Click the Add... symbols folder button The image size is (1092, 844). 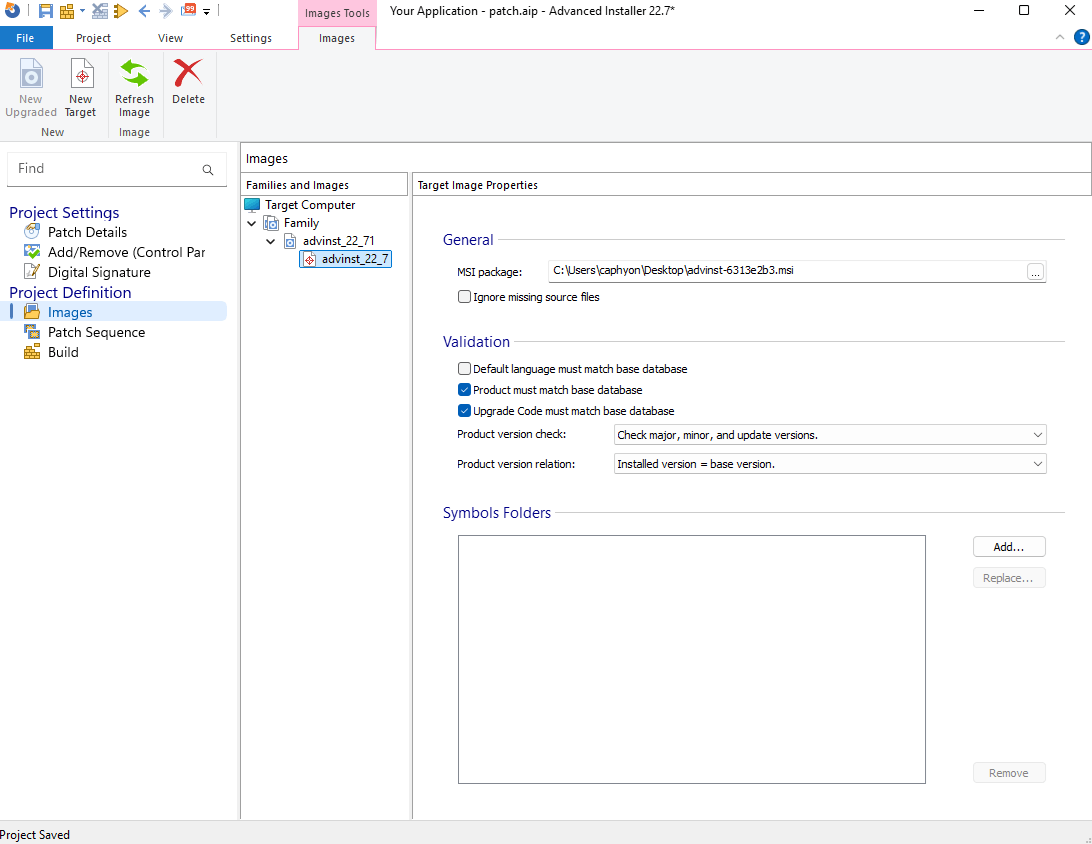click(1008, 547)
